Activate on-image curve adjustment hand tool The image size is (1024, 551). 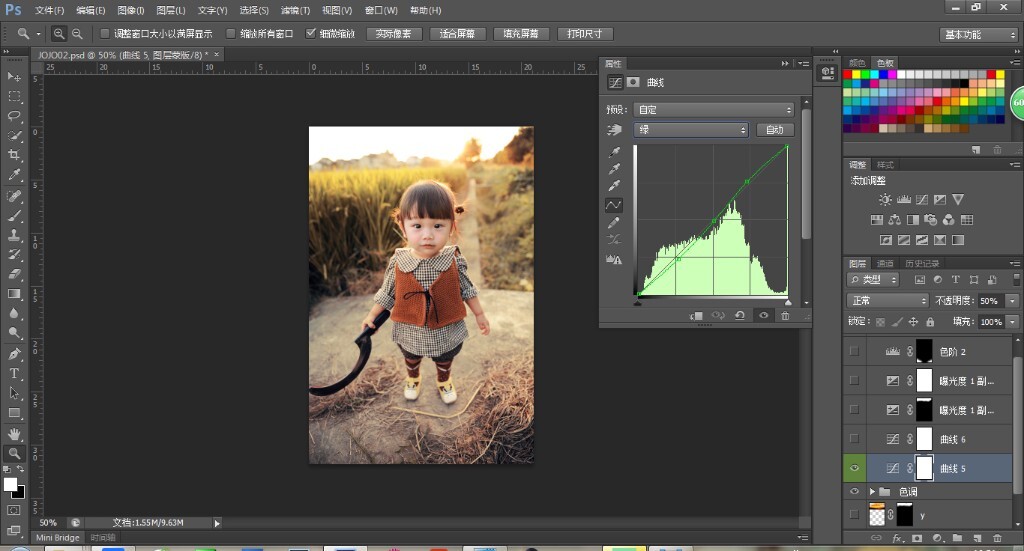tap(614, 130)
